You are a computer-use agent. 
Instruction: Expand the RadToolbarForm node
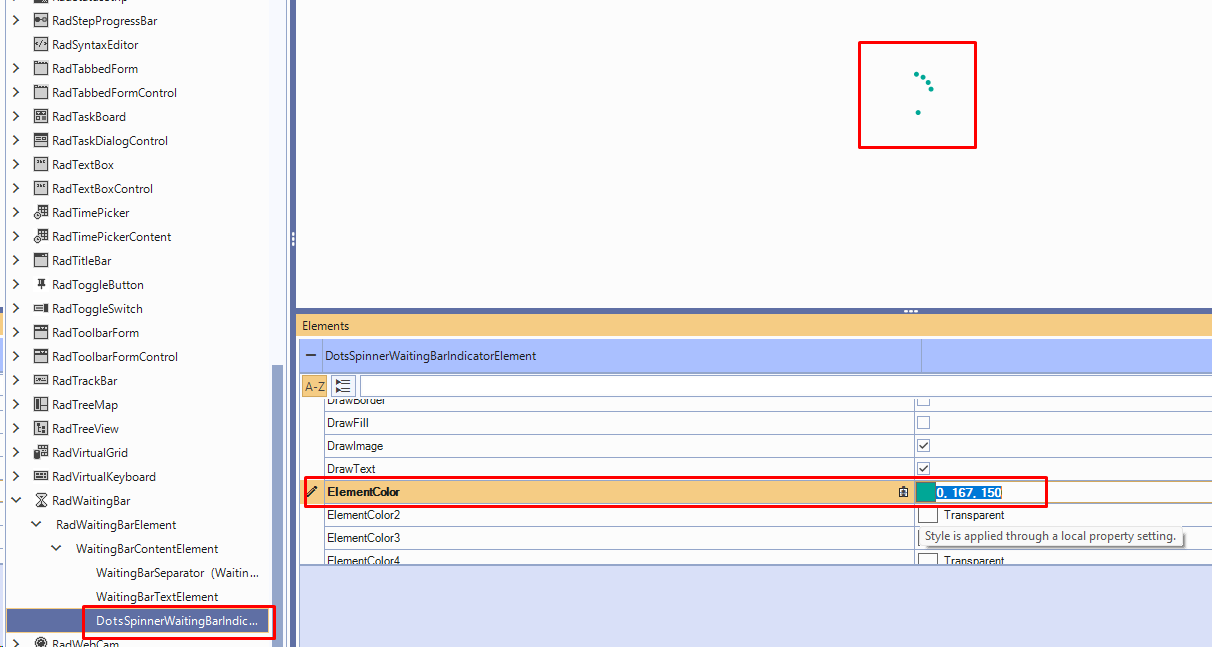[x=16, y=333]
